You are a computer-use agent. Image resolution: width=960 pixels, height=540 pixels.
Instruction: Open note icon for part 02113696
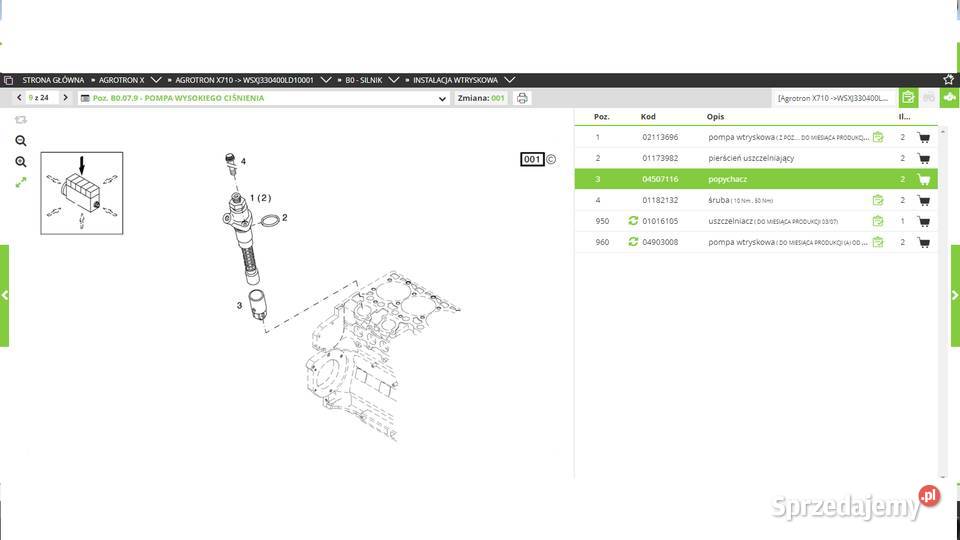878,137
